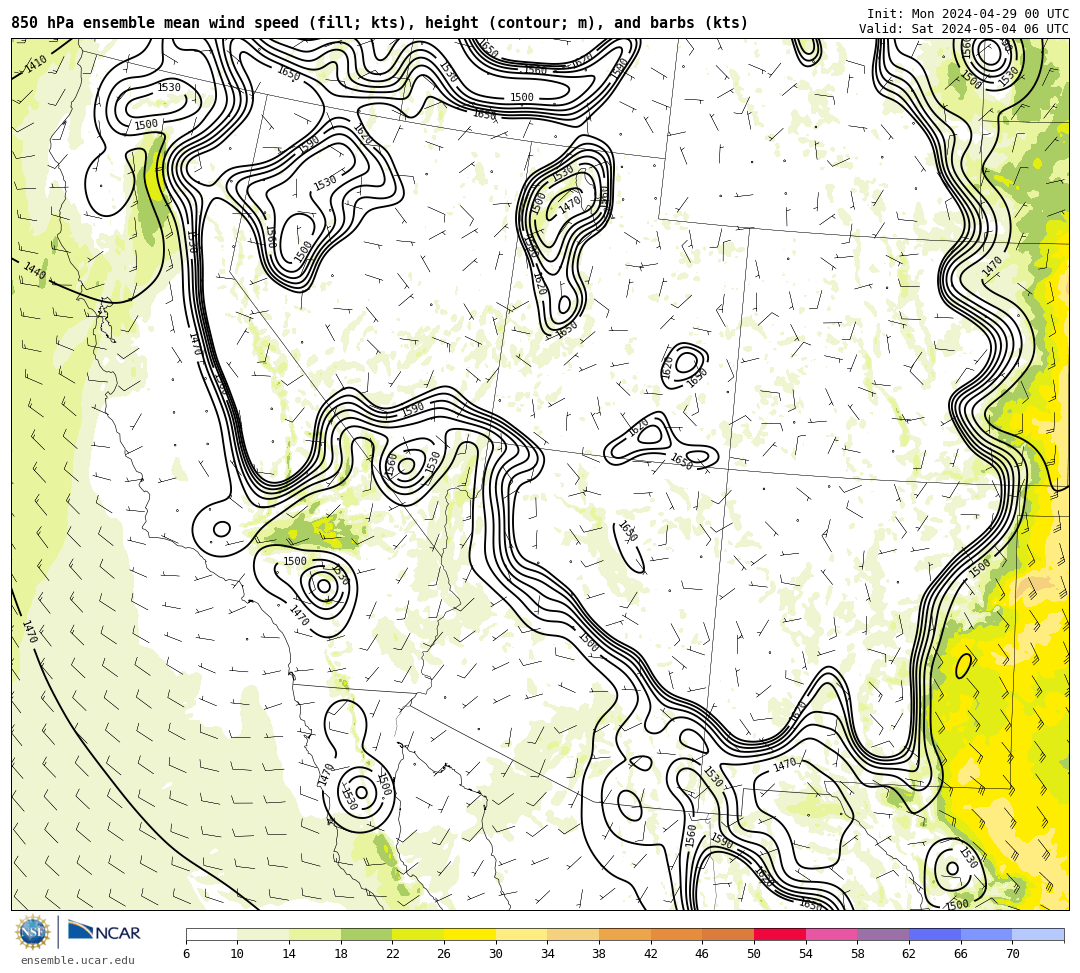The image size is (1080, 973).
Task: Pick the blue 62–66 kts legend swatch
Action: (x=935, y=934)
